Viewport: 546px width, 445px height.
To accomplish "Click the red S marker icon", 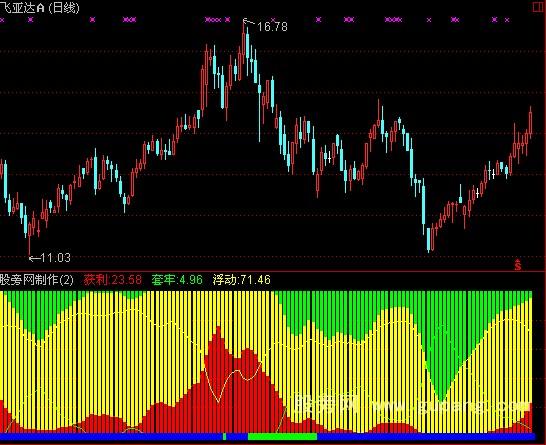I will click(x=518, y=265).
